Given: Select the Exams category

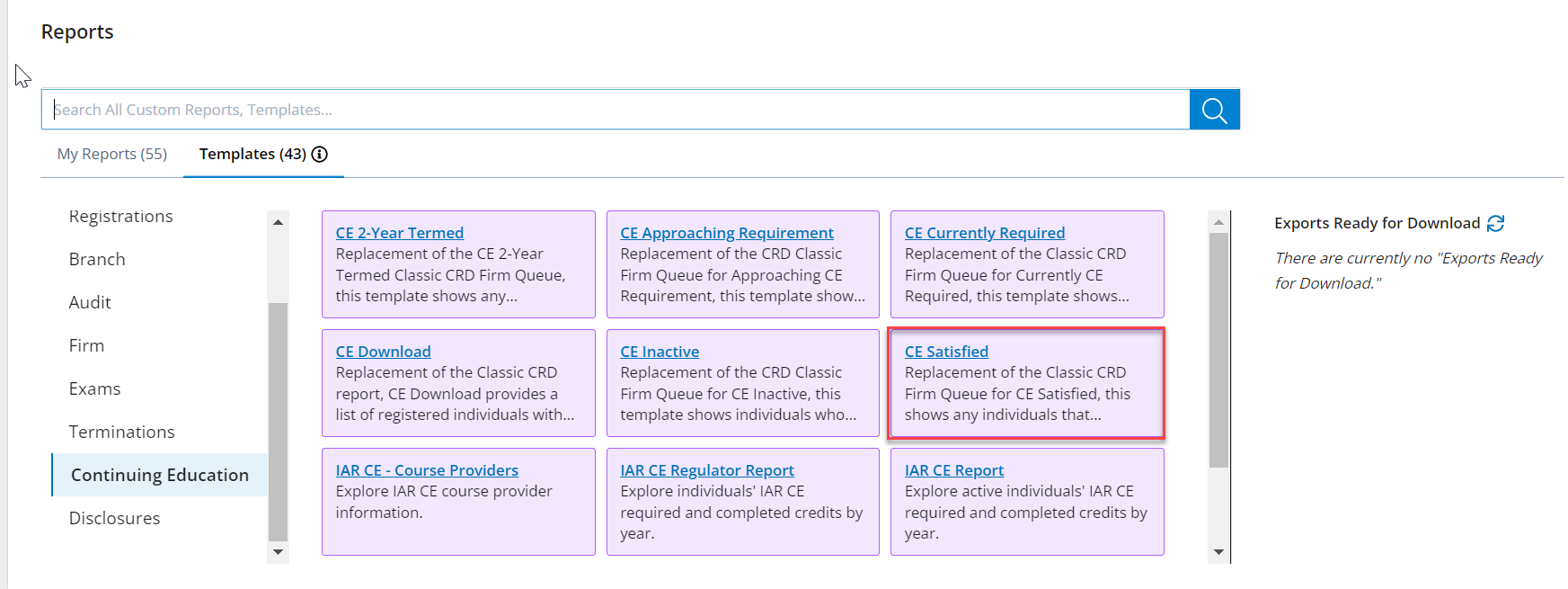Looking at the screenshot, I should tap(95, 389).
